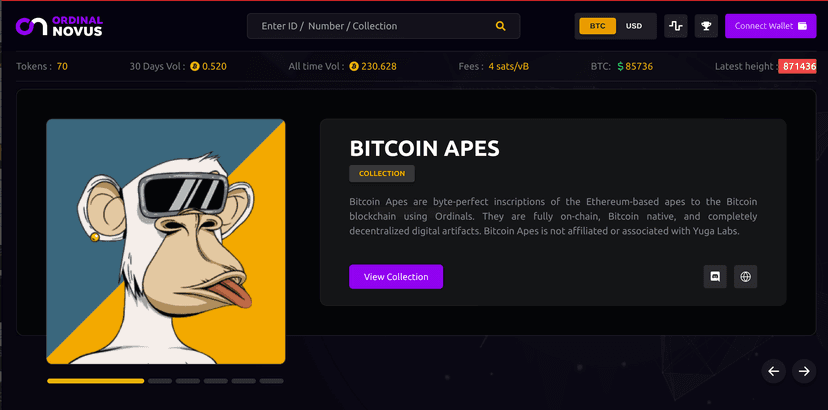
Task: Go to previous slide with left arrow
Action: [x=774, y=371]
